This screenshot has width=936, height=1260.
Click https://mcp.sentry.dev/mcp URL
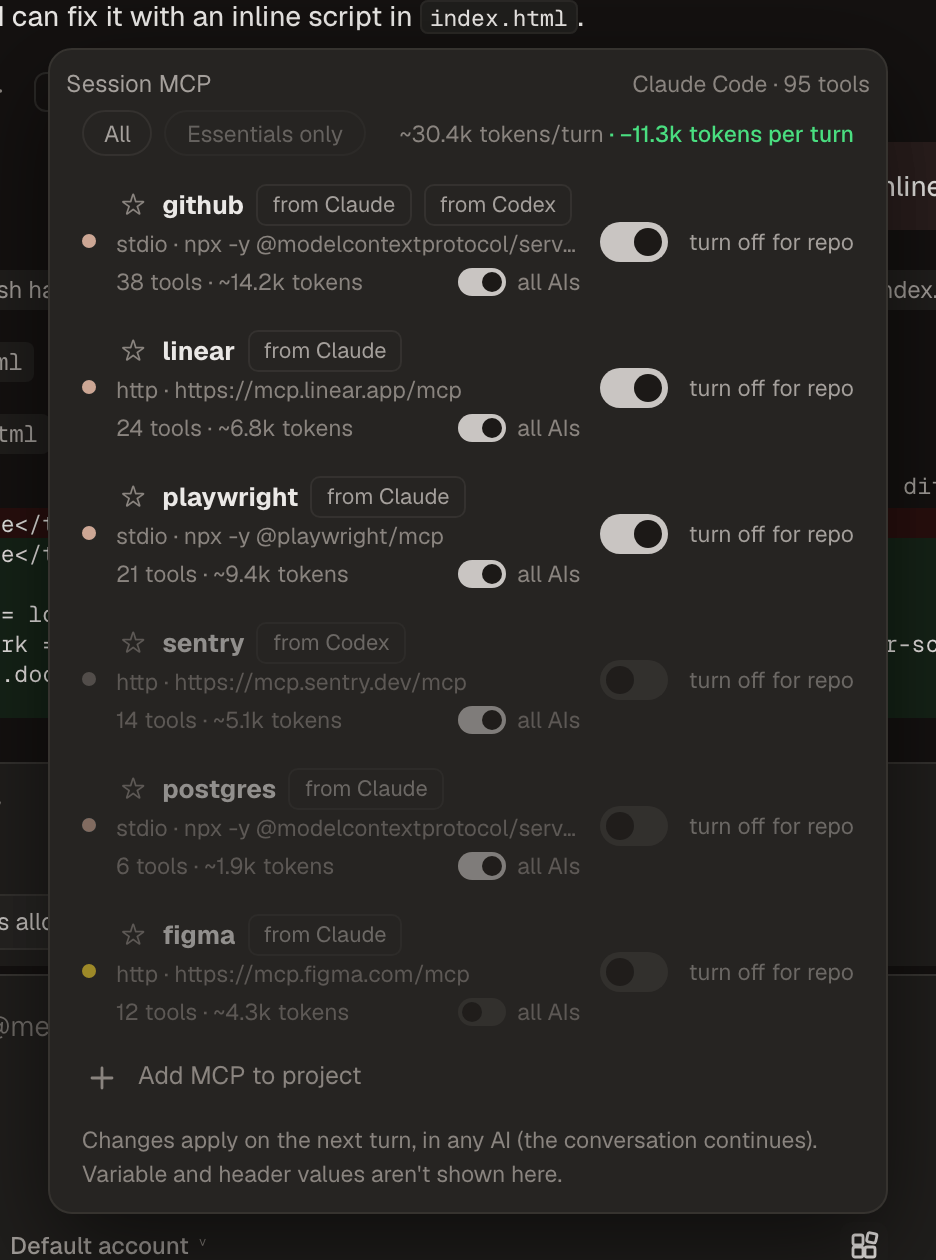point(320,682)
